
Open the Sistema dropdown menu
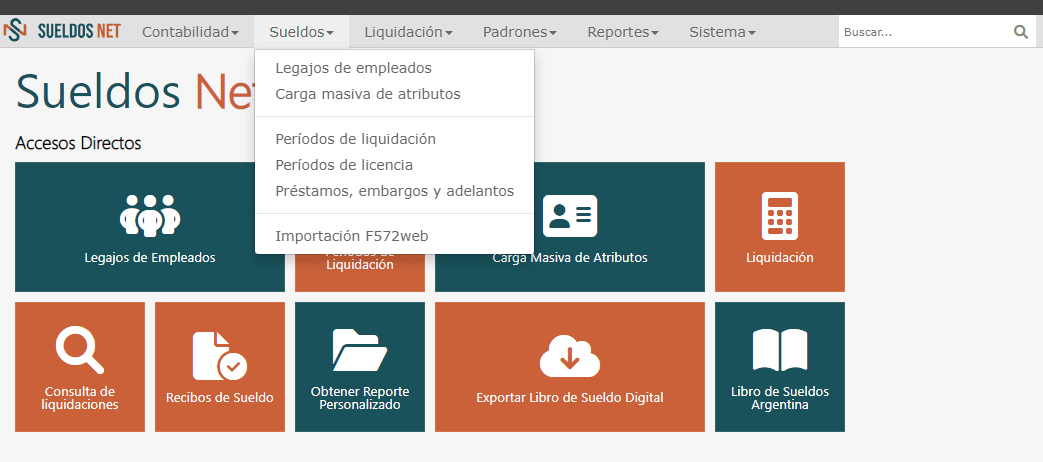click(722, 31)
